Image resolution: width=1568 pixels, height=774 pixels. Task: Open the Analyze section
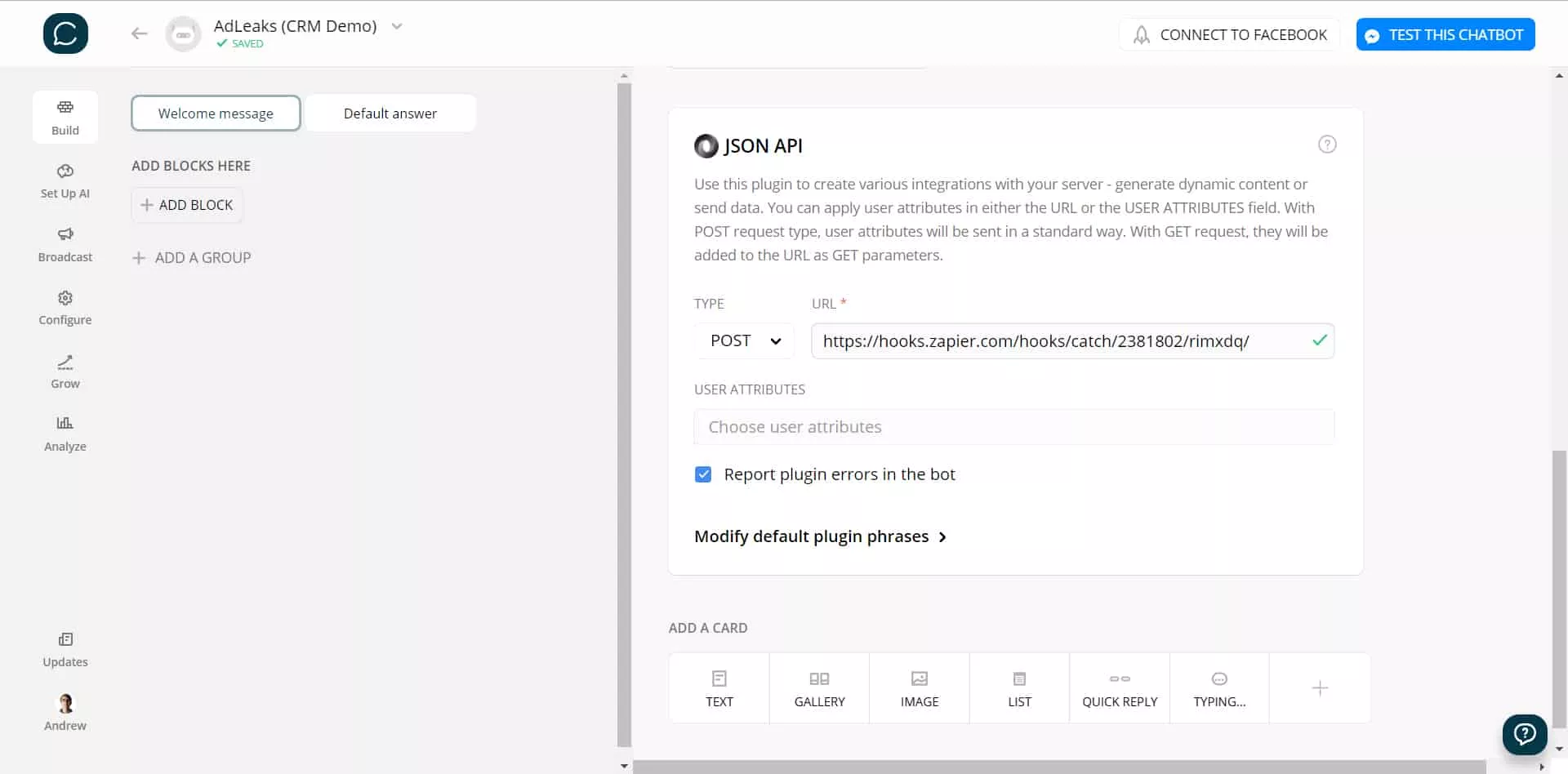pos(65,434)
